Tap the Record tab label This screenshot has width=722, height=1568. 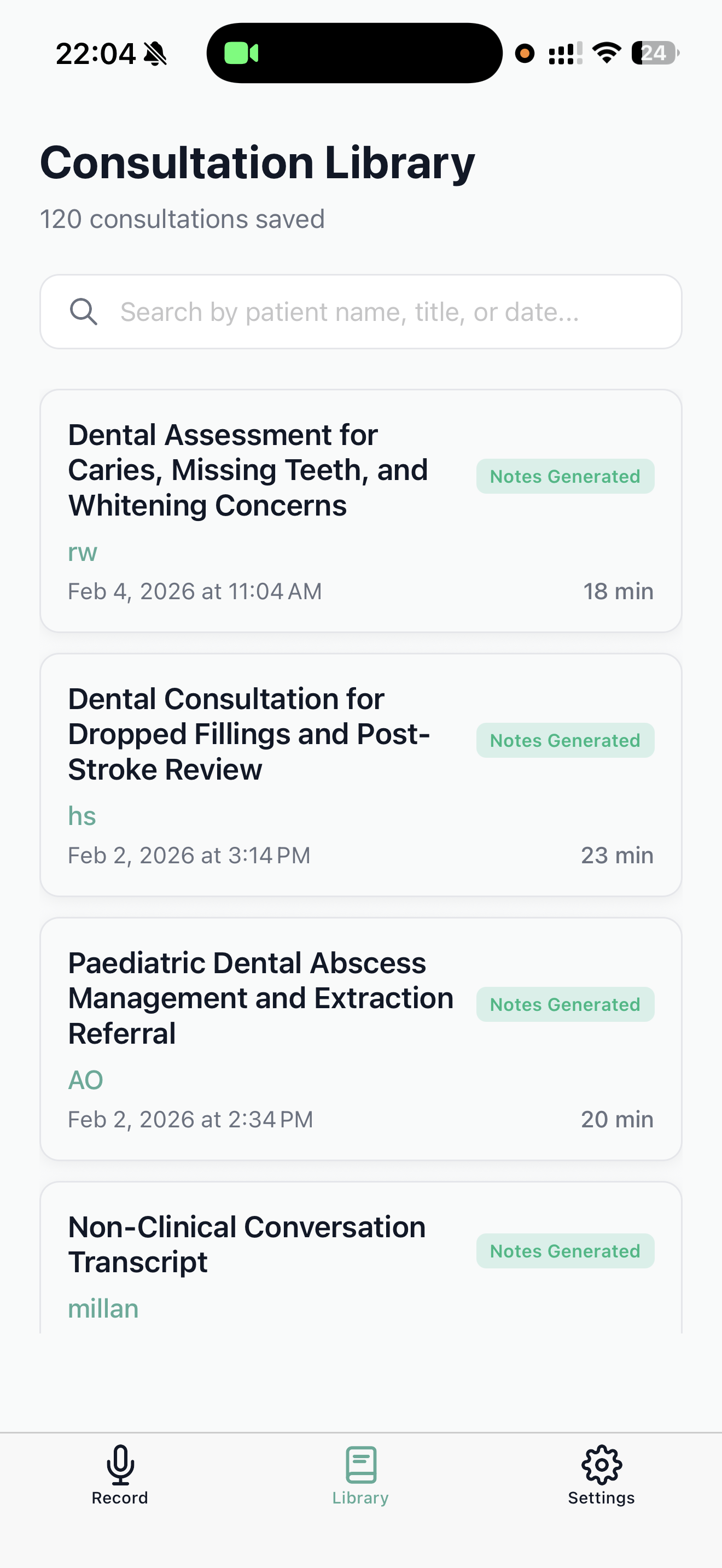pos(120,1498)
